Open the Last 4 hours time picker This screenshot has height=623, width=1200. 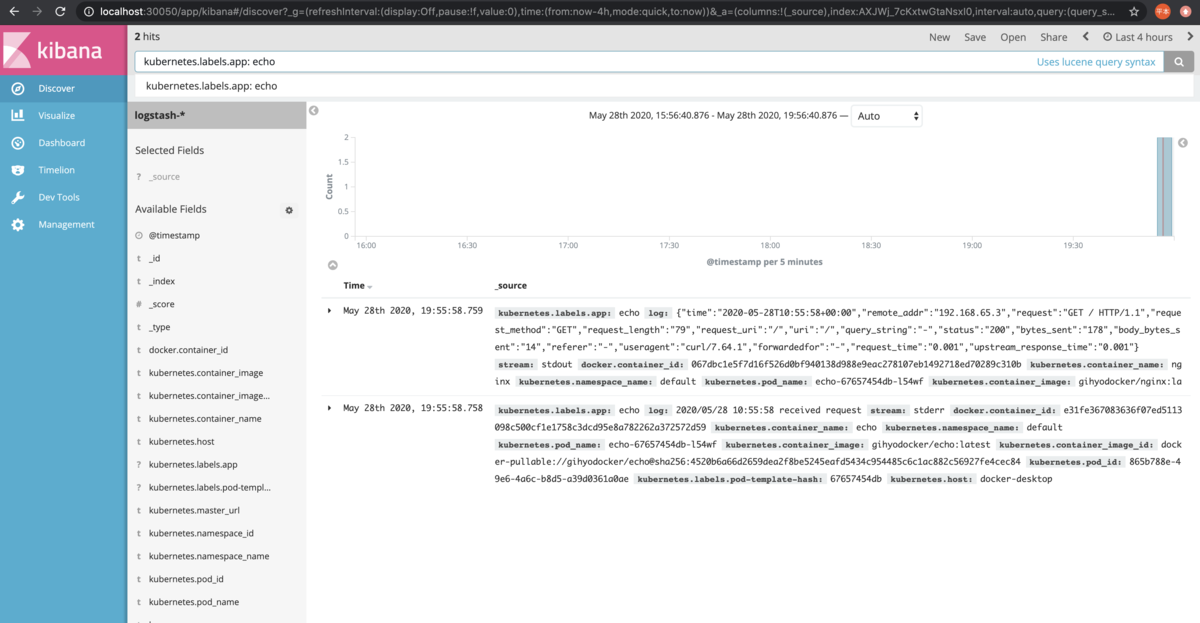pyautogui.click(x=1138, y=37)
